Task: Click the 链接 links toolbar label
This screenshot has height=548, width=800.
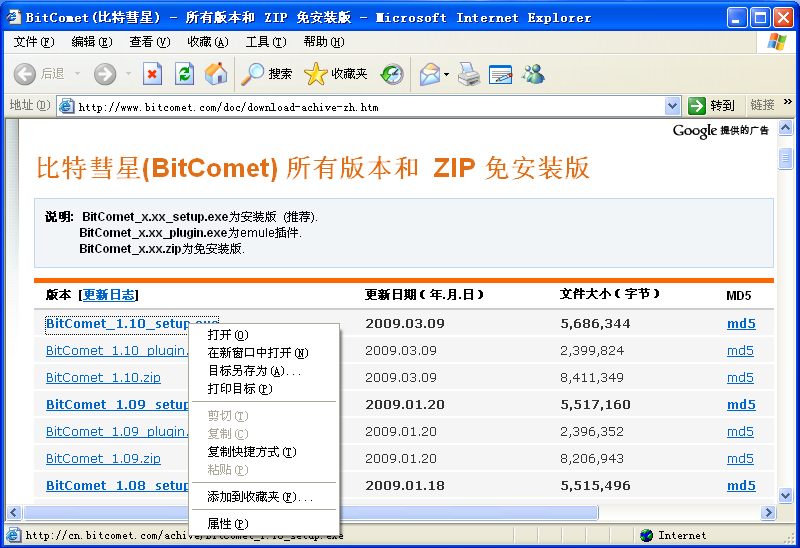Action: coord(762,105)
